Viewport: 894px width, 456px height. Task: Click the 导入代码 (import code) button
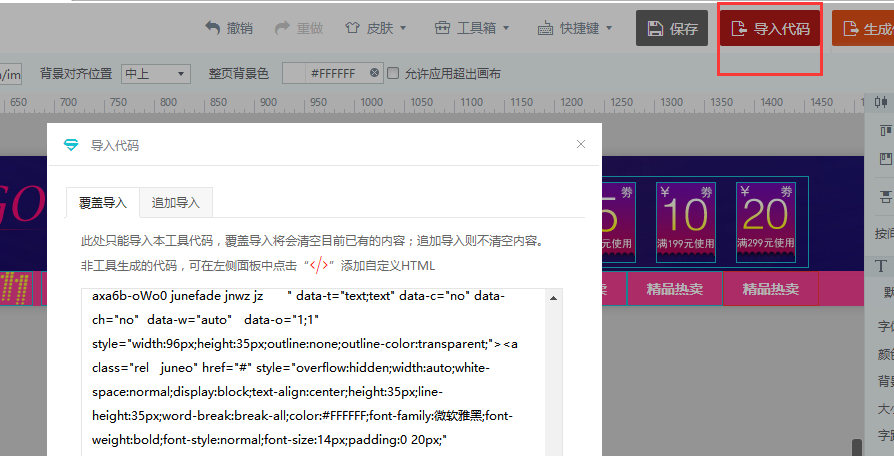pyautogui.click(x=770, y=29)
